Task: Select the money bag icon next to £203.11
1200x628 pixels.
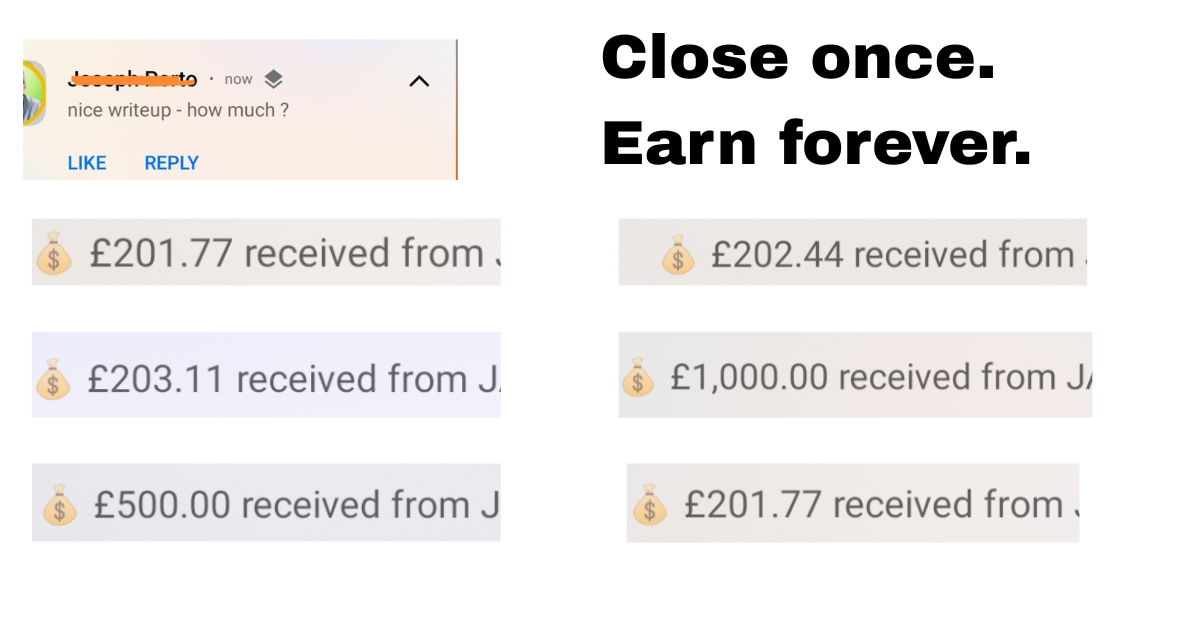Action: click(53, 380)
